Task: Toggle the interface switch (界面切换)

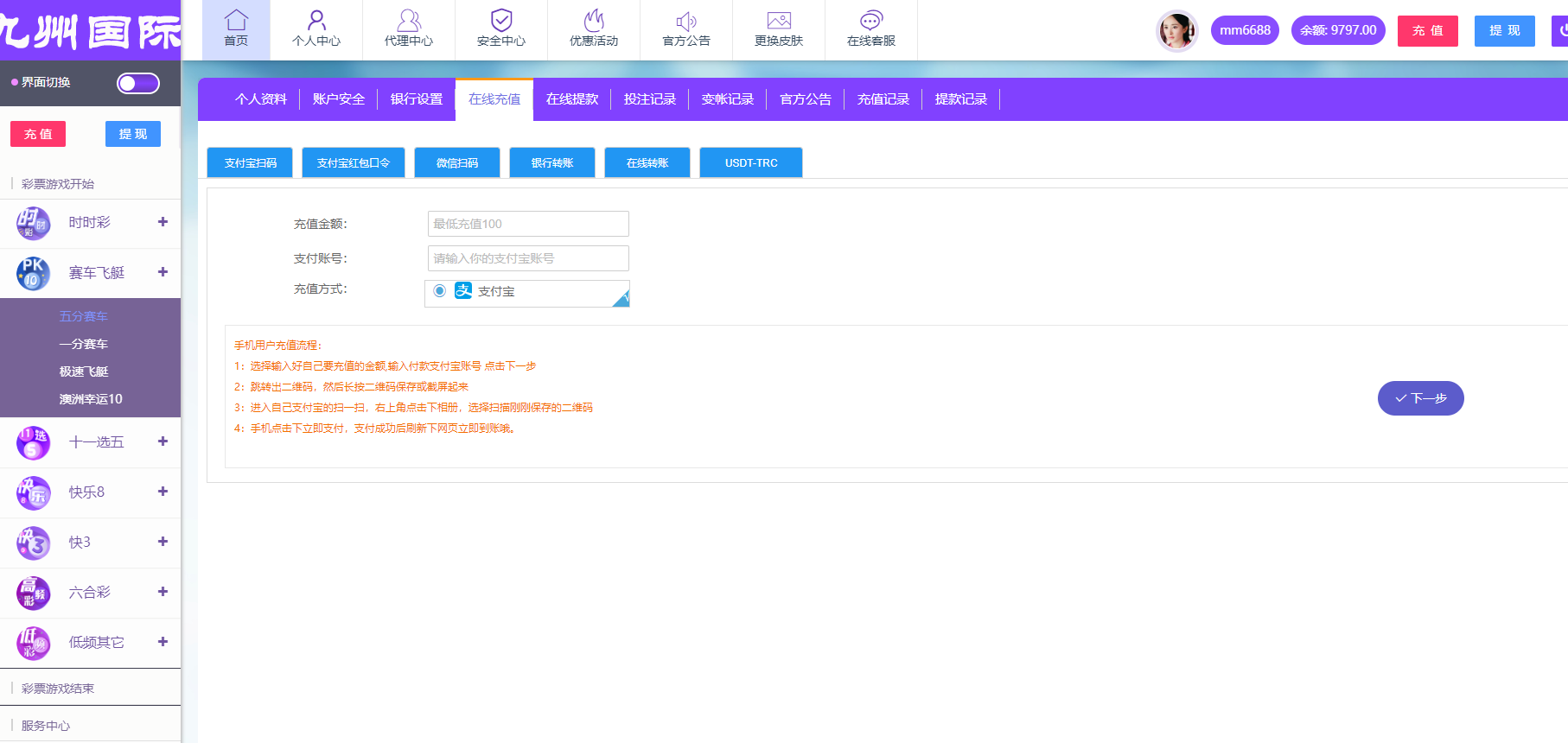Action: tap(138, 83)
